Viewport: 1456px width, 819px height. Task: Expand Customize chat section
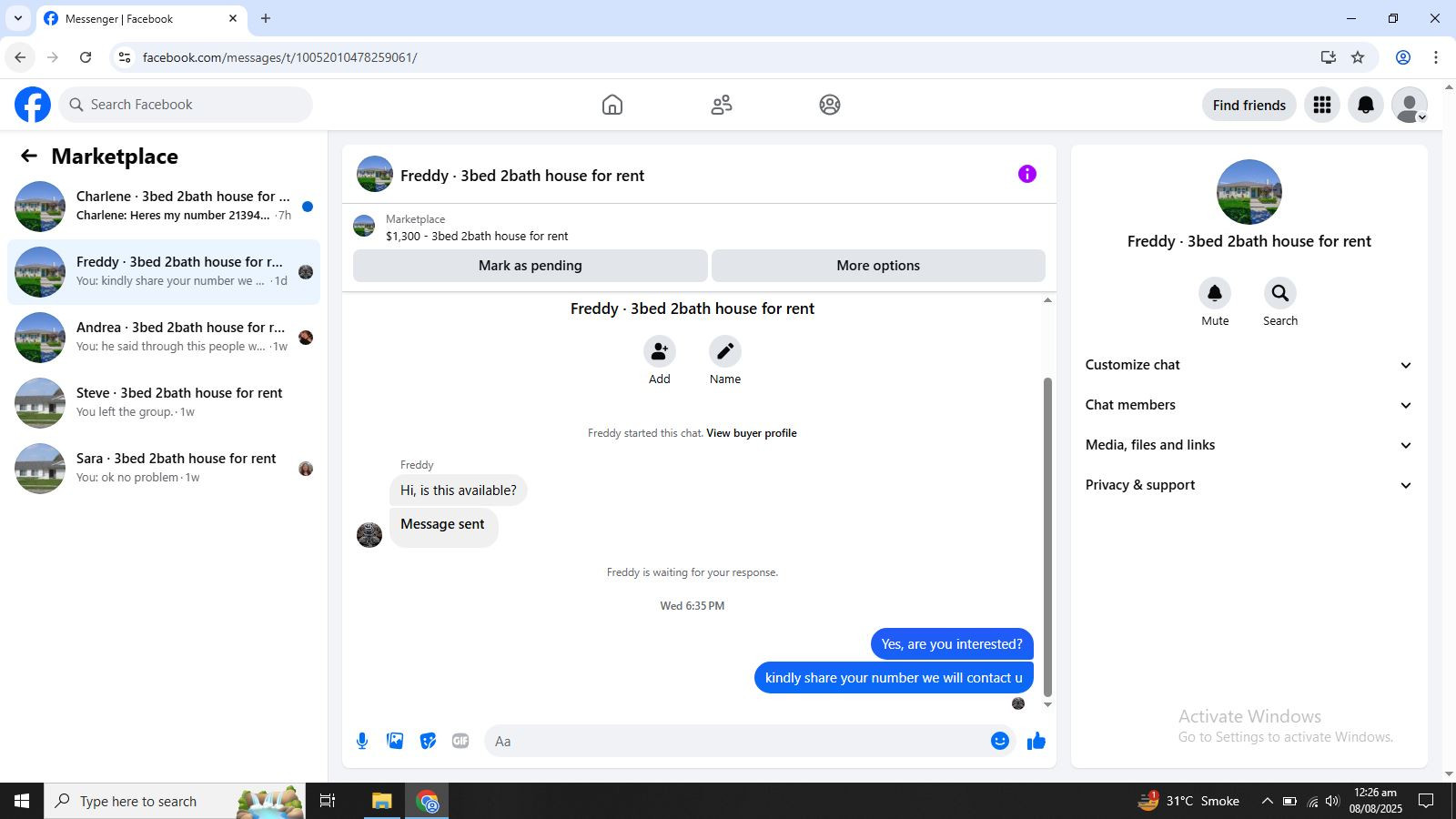tap(1249, 365)
